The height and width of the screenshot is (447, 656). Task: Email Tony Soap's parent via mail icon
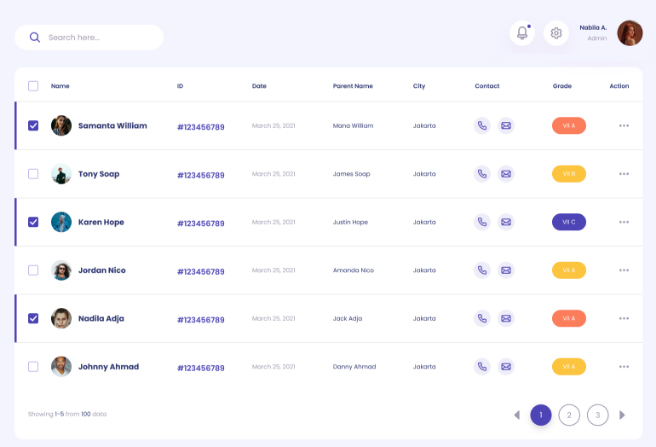(x=506, y=174)
